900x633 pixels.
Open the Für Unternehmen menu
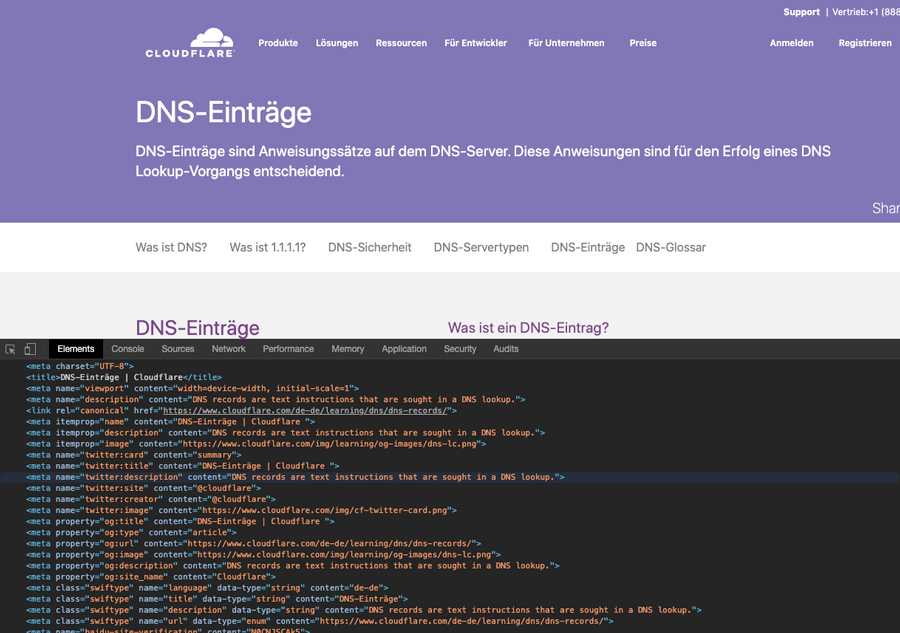[x=567, y=43]
